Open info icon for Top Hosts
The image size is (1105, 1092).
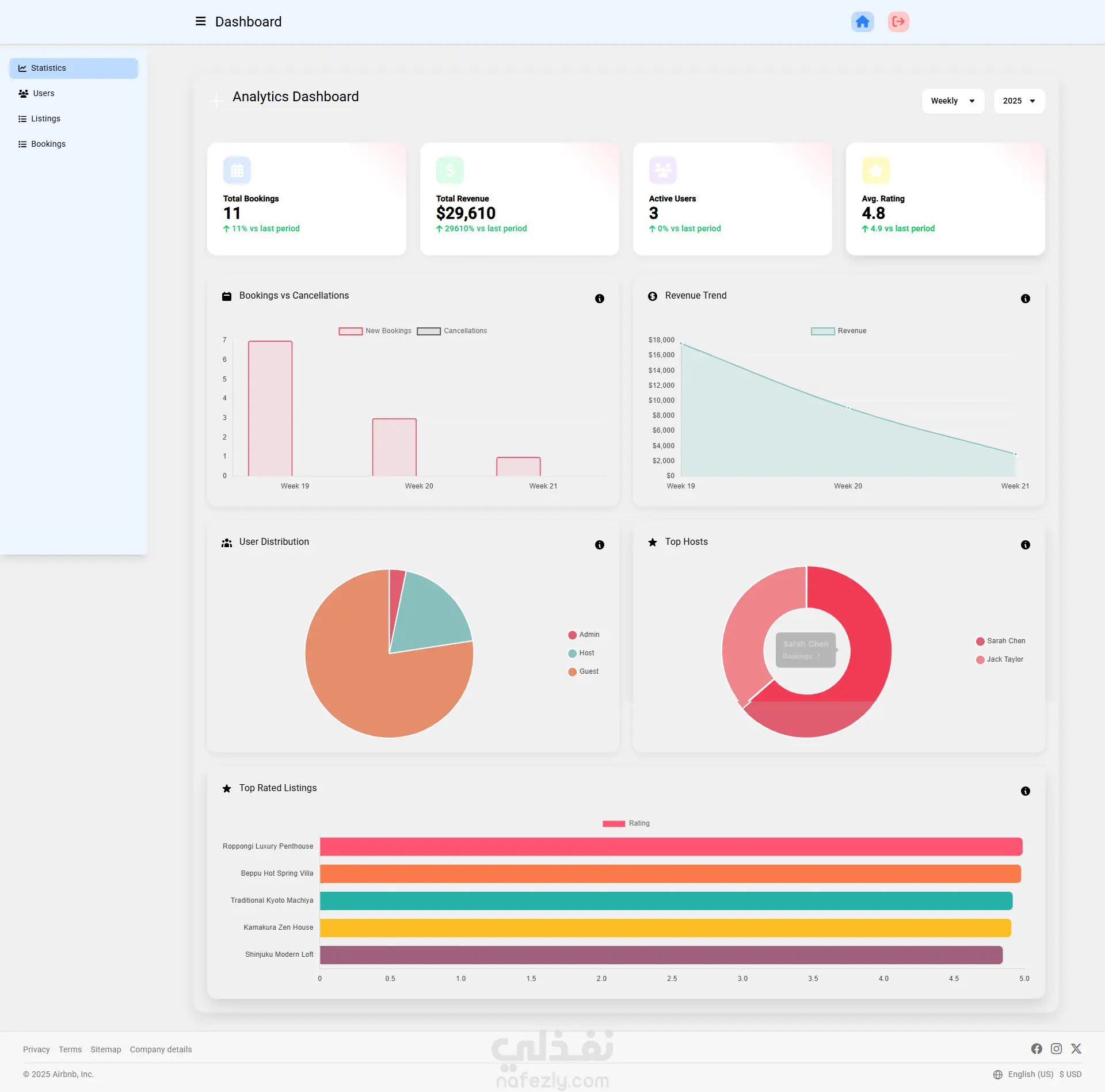(1025, 545)
